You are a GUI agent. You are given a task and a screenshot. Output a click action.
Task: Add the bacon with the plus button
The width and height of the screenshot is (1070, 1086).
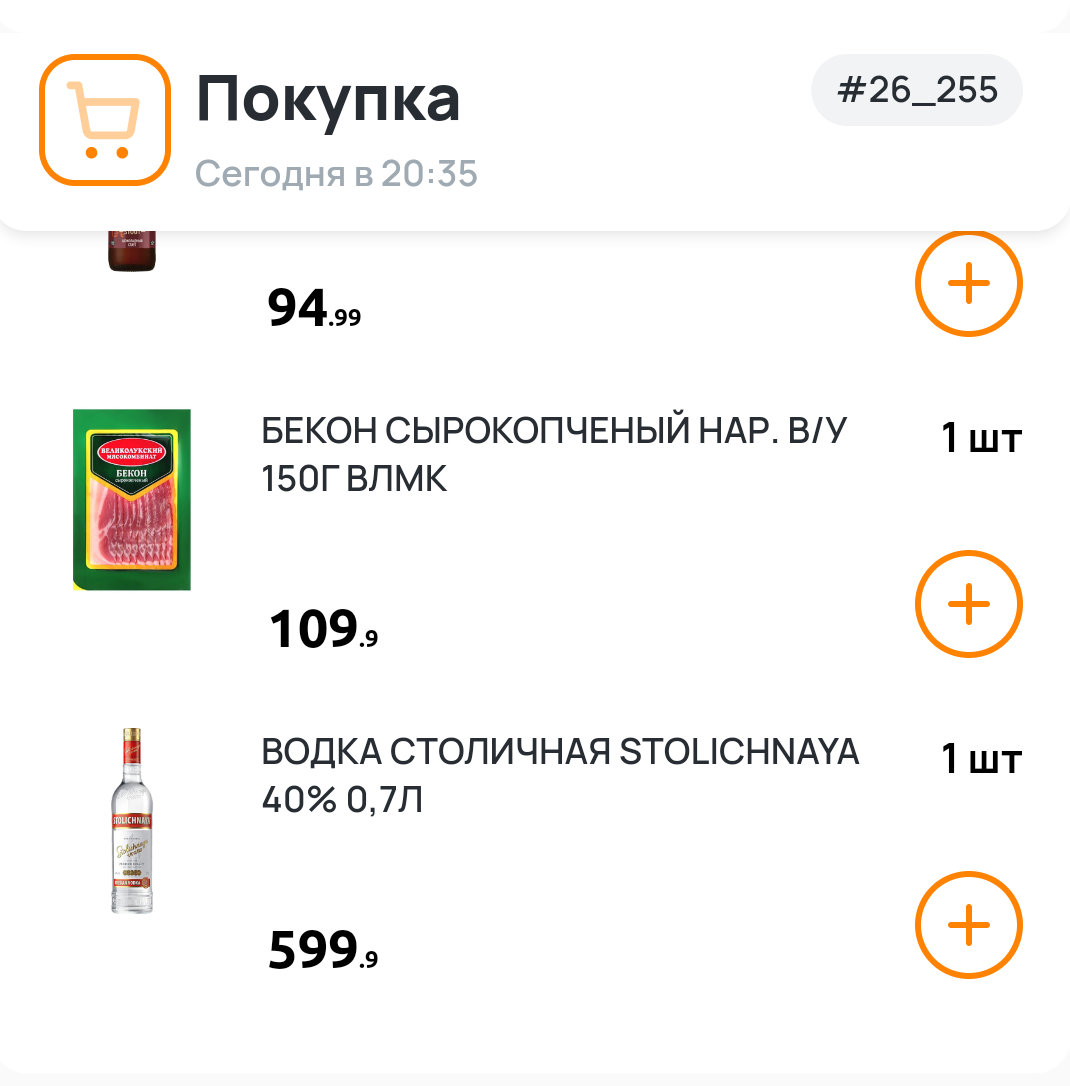tap(968, 604)
